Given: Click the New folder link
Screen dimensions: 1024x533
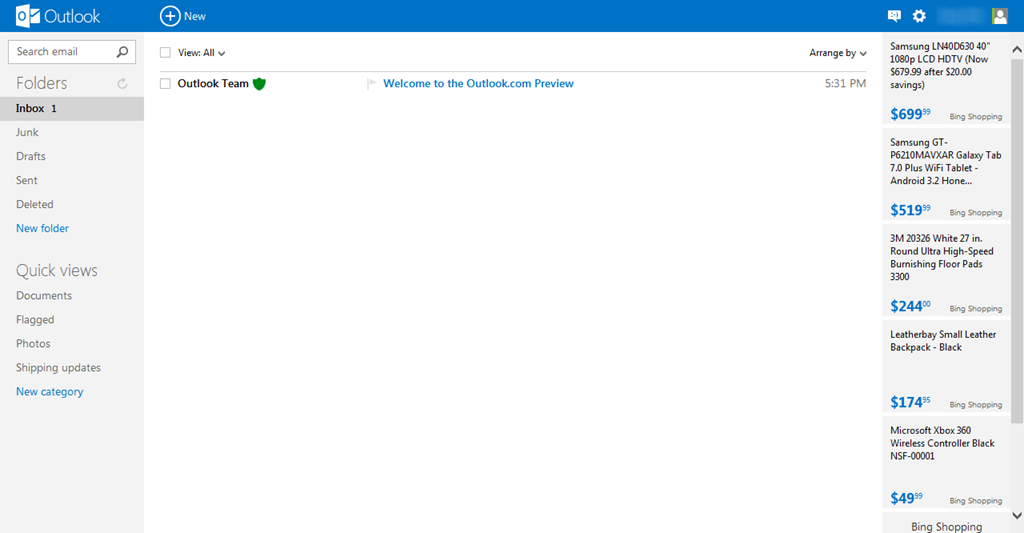Looking at the screenshot, I should click(42, 228).
